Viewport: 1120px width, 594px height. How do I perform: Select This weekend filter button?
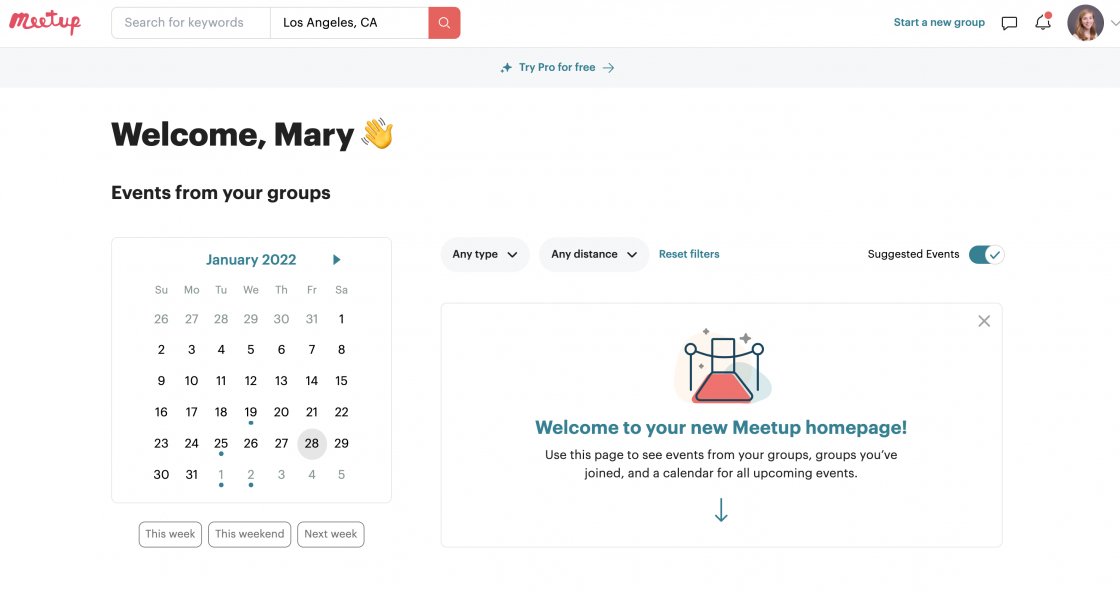(249, 534)
